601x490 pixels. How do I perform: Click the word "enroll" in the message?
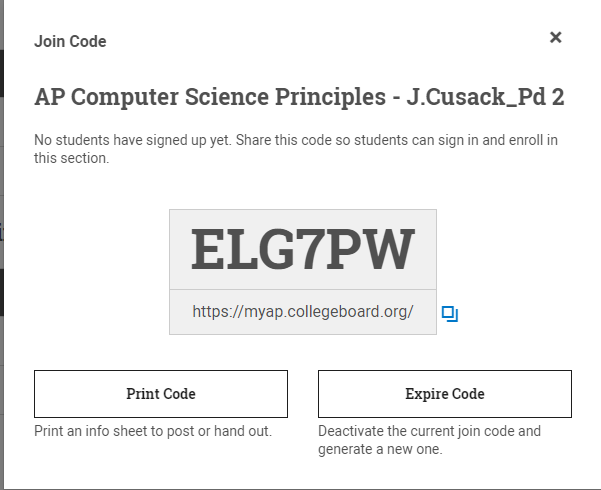click(521, 140)
